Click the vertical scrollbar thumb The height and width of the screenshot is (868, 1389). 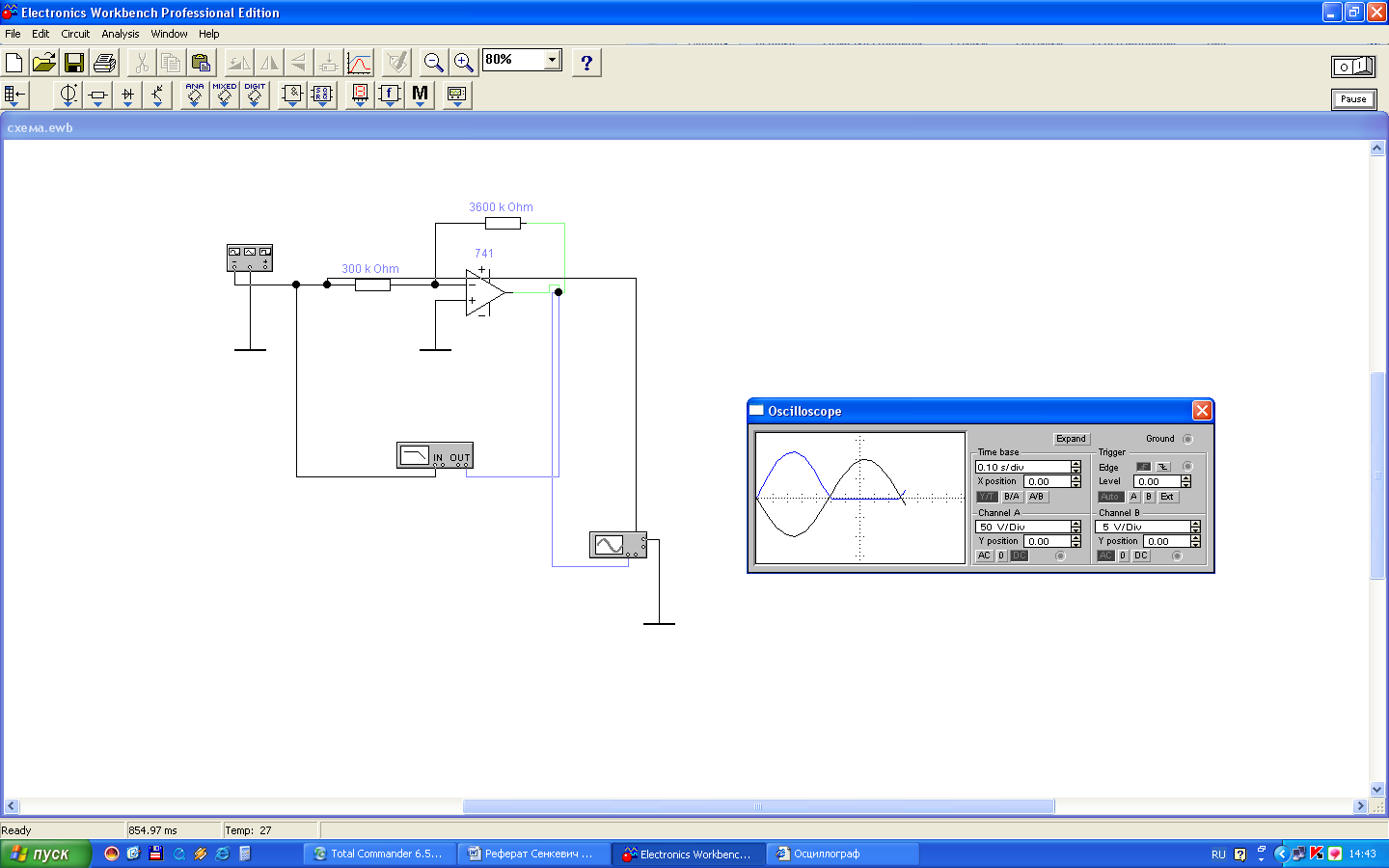(x=1377, y=475)
